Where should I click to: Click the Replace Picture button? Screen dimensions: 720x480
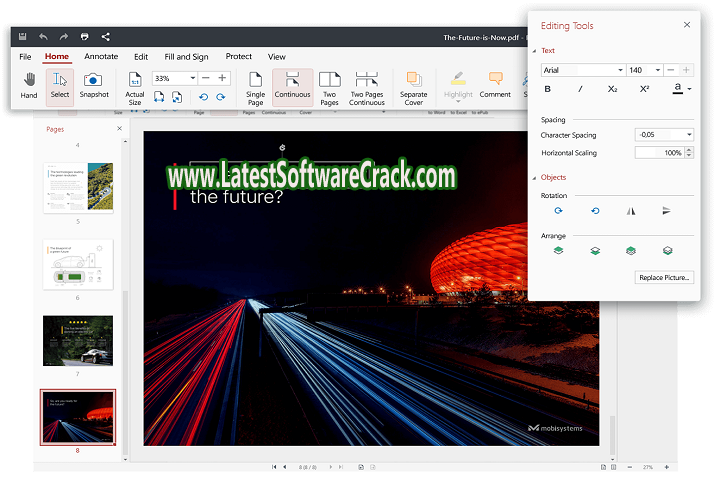(664, 277)
